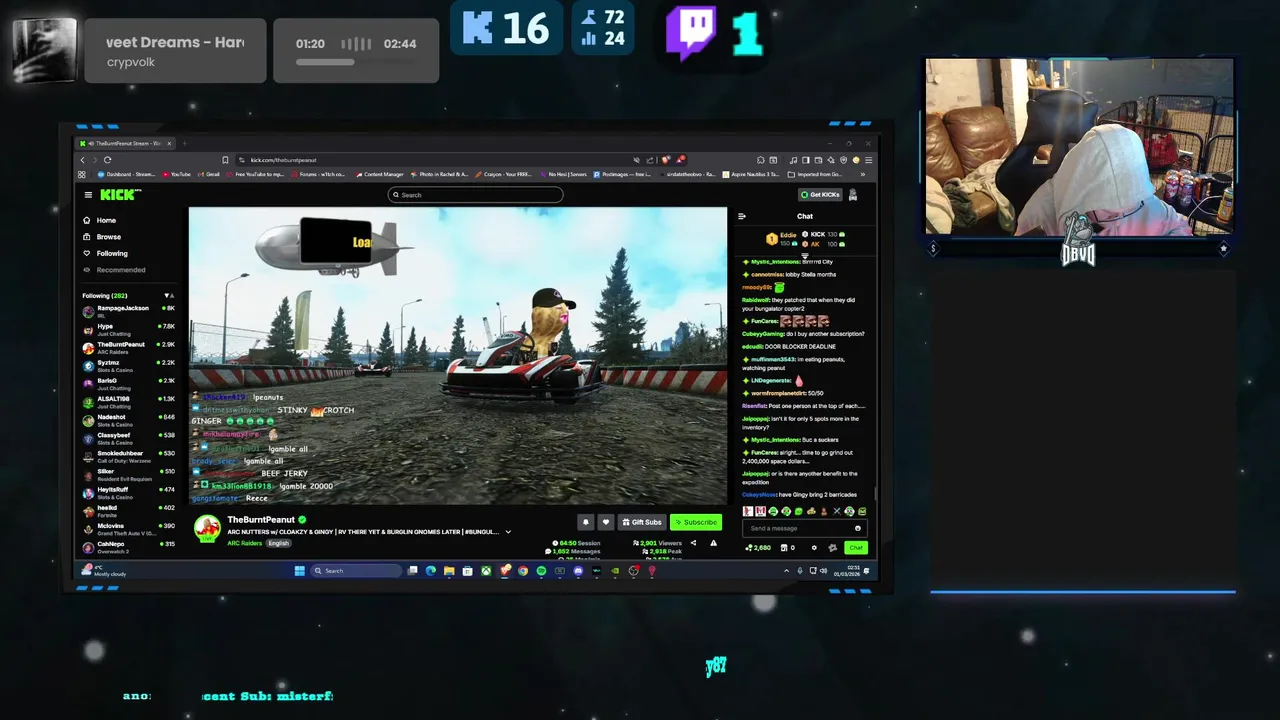Screen dimensions: 1280x720
Task: Toggle the Following list sort order
Action: click(x=168, y=296)
